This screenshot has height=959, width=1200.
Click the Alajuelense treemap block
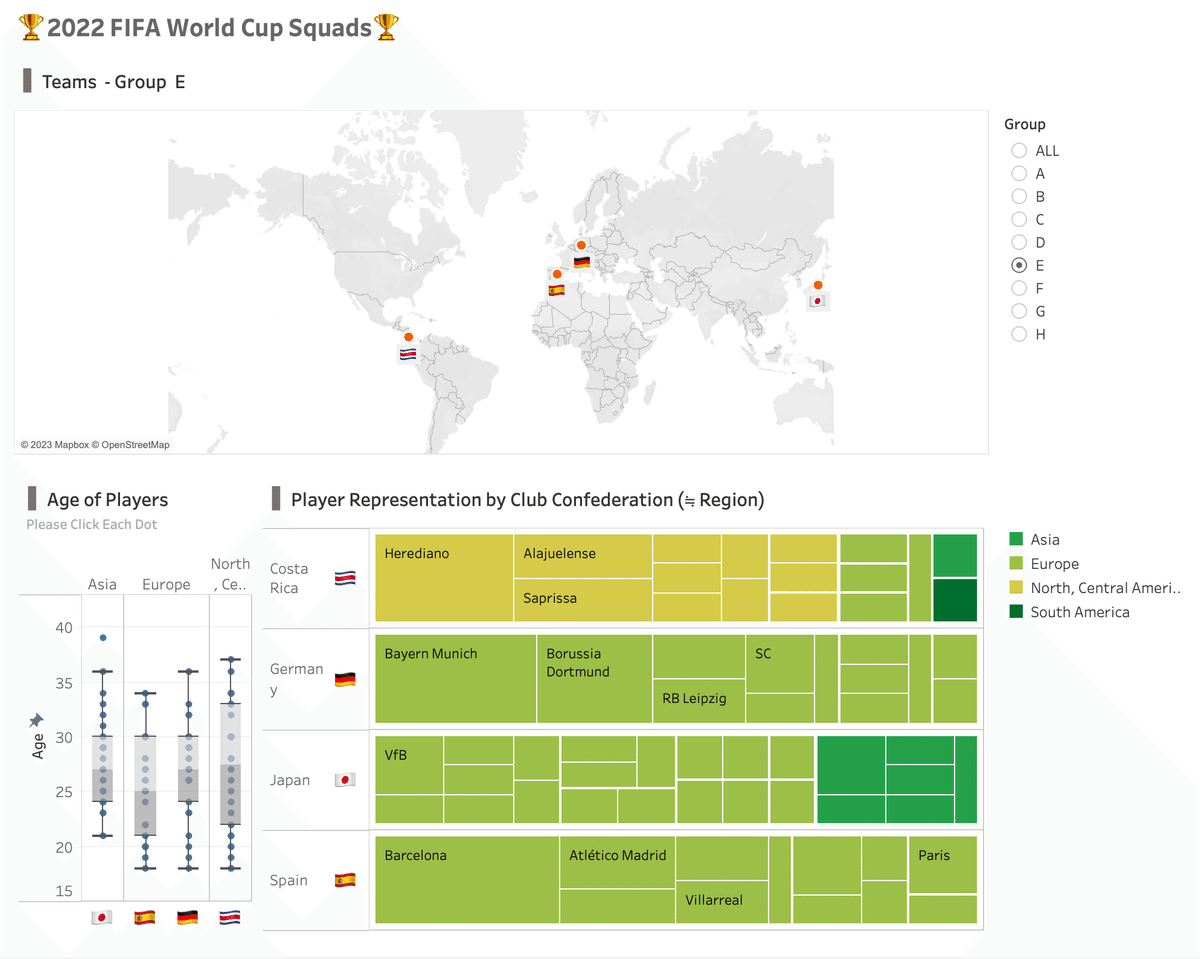[583, 556]
